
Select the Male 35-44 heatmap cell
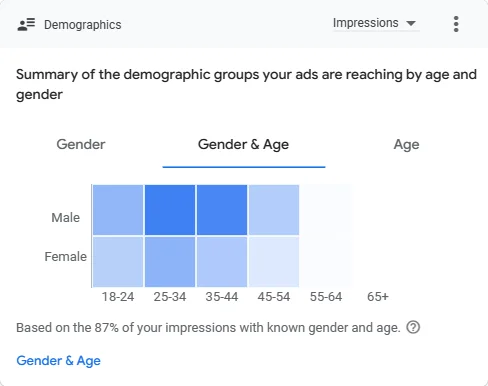click(222, 210)
